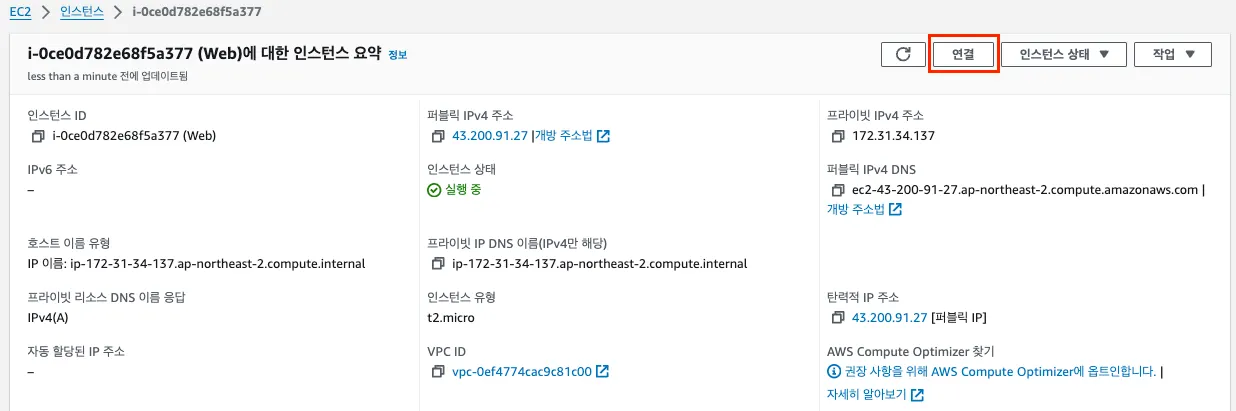This screenshot has width=1236, height=411.
Task: Click the refresh instance summary button
Action: [x=903, y=55]
